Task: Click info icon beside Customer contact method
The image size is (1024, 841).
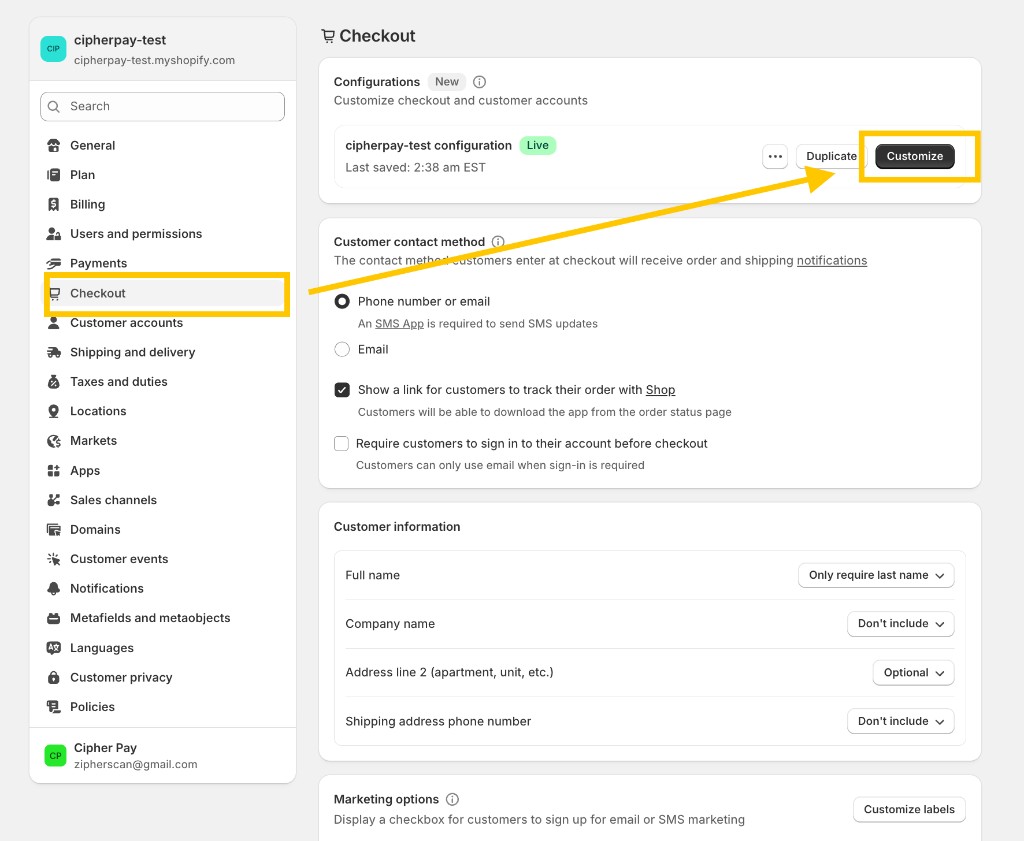Action: (498, 242)
